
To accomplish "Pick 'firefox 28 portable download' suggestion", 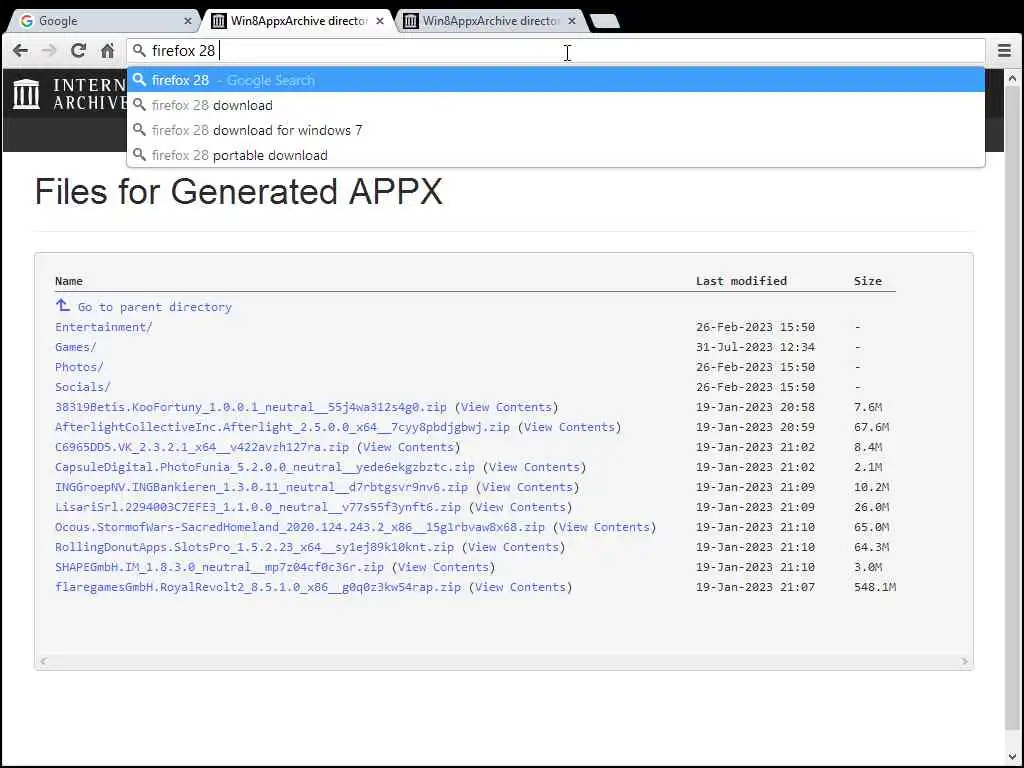I will point(556,155).
